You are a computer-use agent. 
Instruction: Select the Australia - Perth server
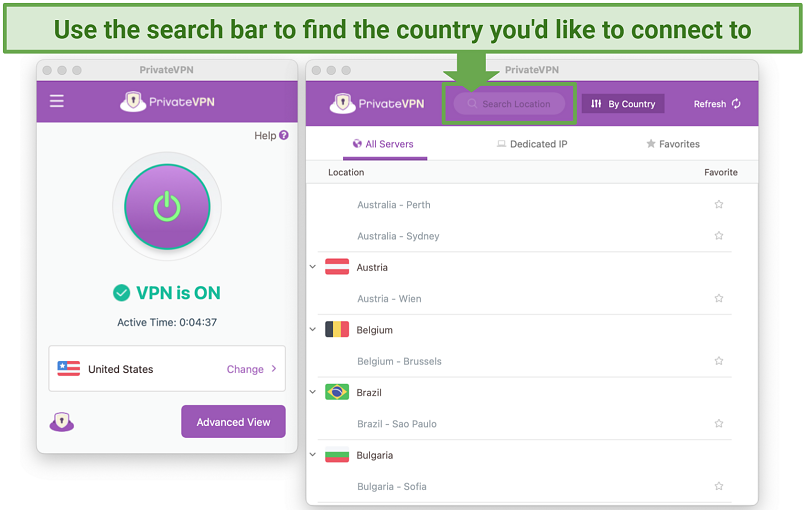[x=394, y=205]
